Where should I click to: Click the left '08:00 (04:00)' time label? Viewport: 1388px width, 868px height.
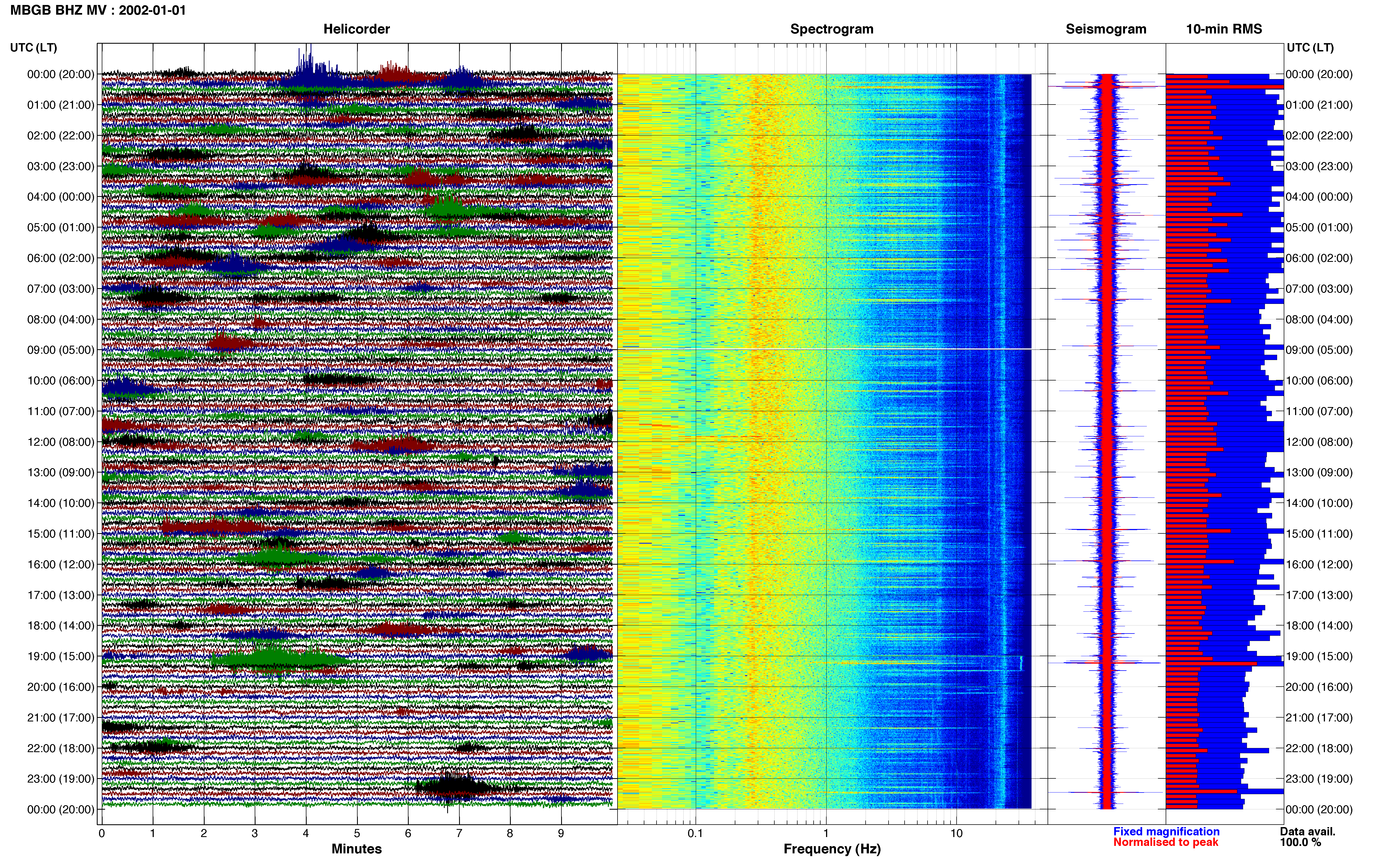60,319
